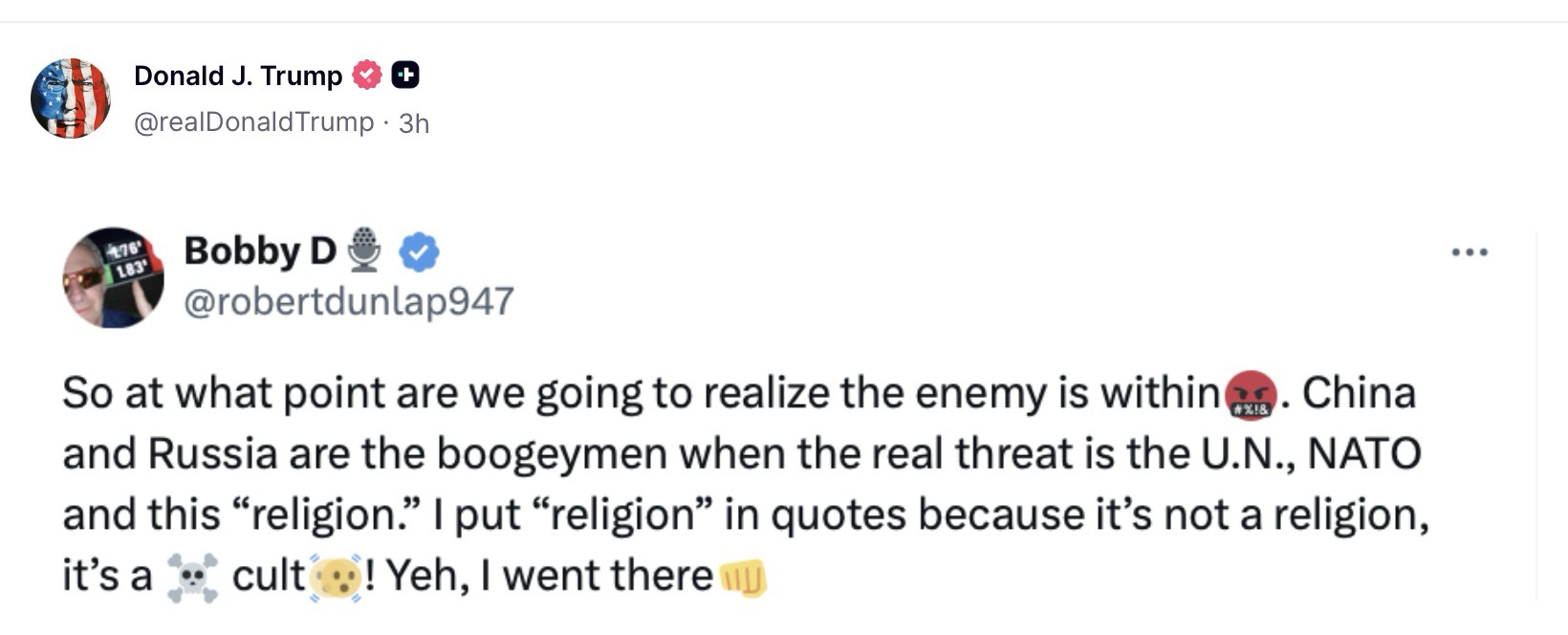Click the word "boogeymen" in the post
This screenshot has width=1568, height=635.
coord(552,453)
